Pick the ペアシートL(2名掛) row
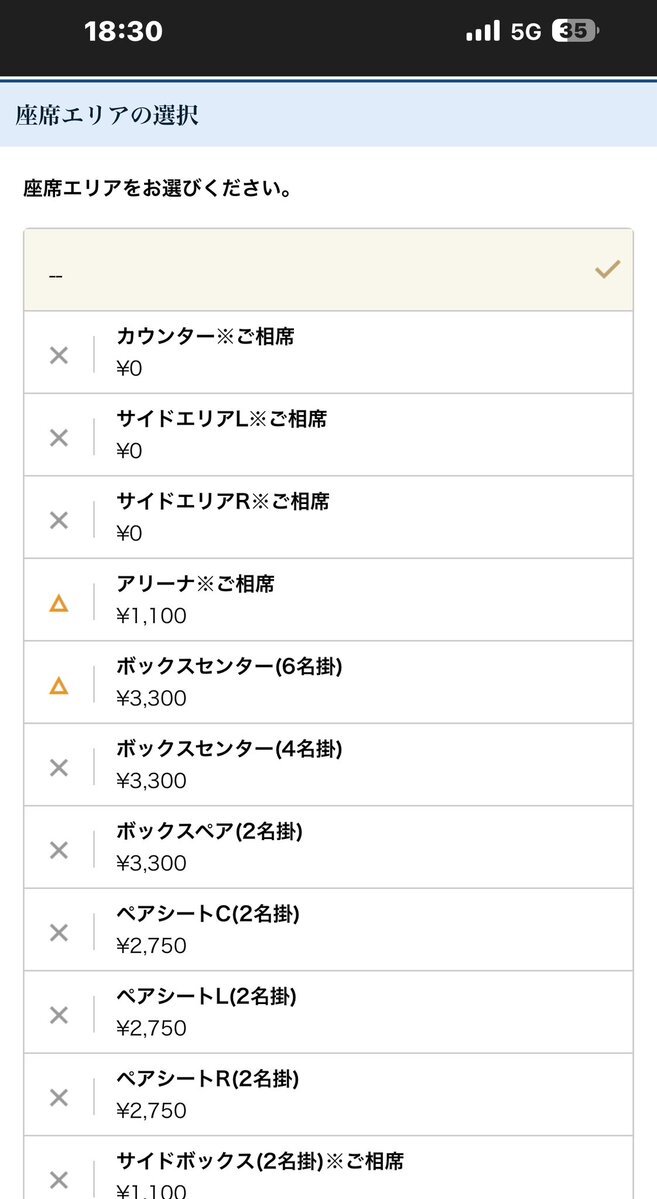 pos(360,1012)
